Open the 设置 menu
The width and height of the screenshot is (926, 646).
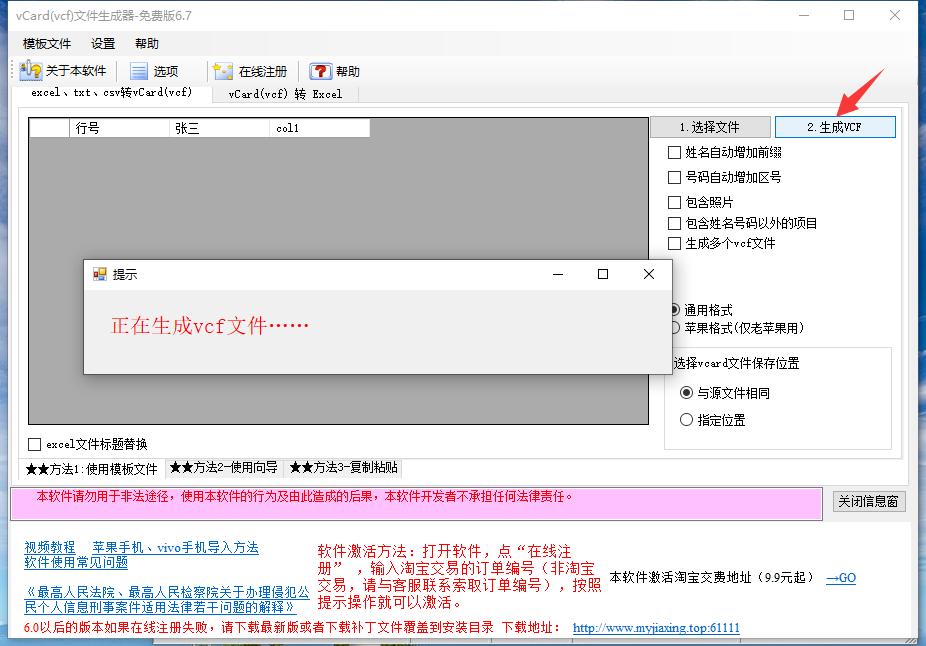click(x=103, y=44)
